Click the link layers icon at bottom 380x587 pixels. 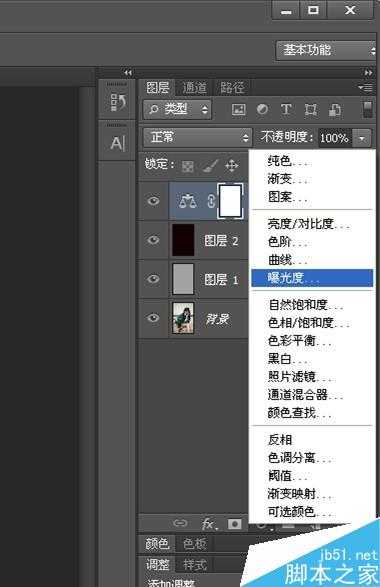[x=180, y=523]
